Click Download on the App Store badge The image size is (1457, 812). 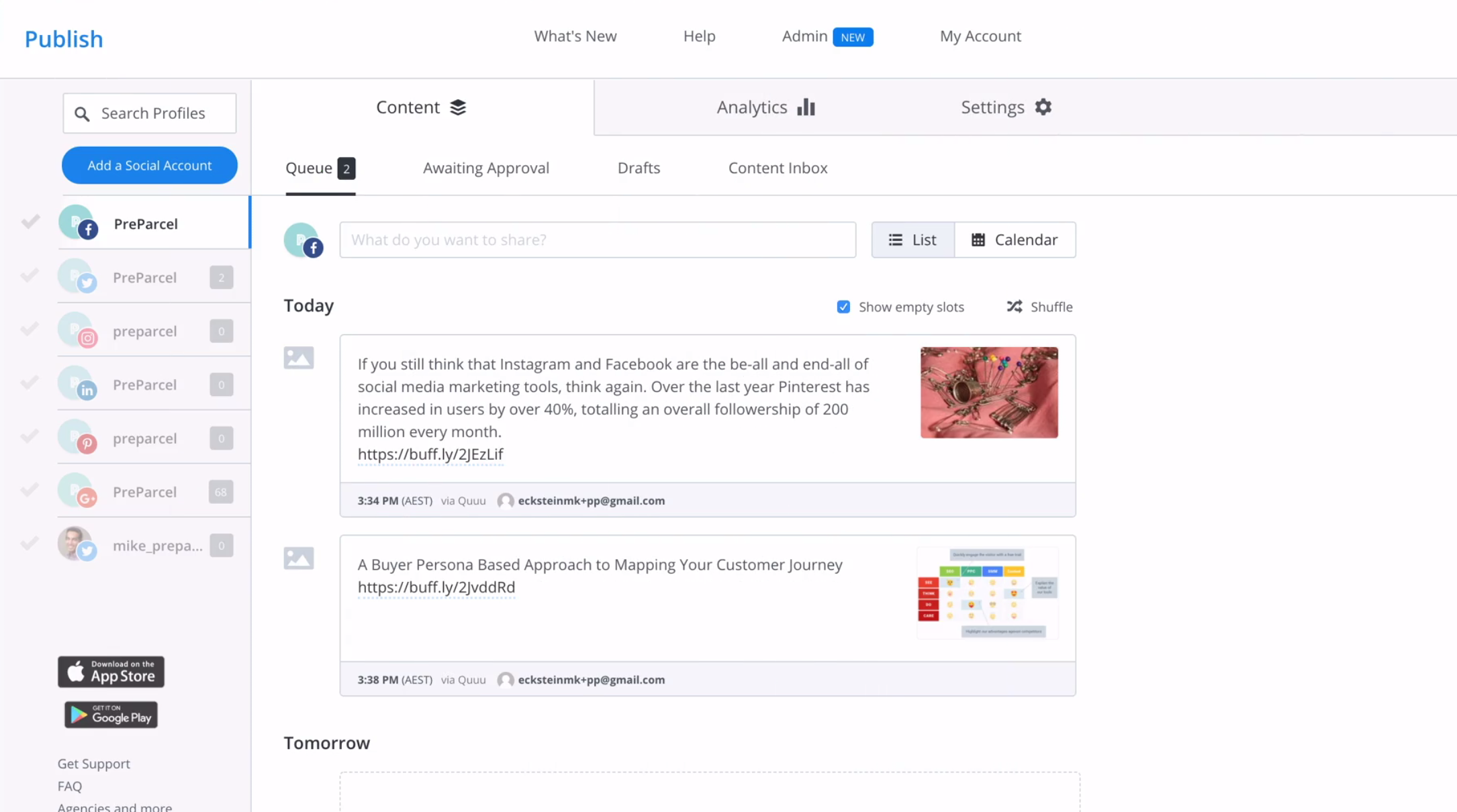(x=111, y=672)
